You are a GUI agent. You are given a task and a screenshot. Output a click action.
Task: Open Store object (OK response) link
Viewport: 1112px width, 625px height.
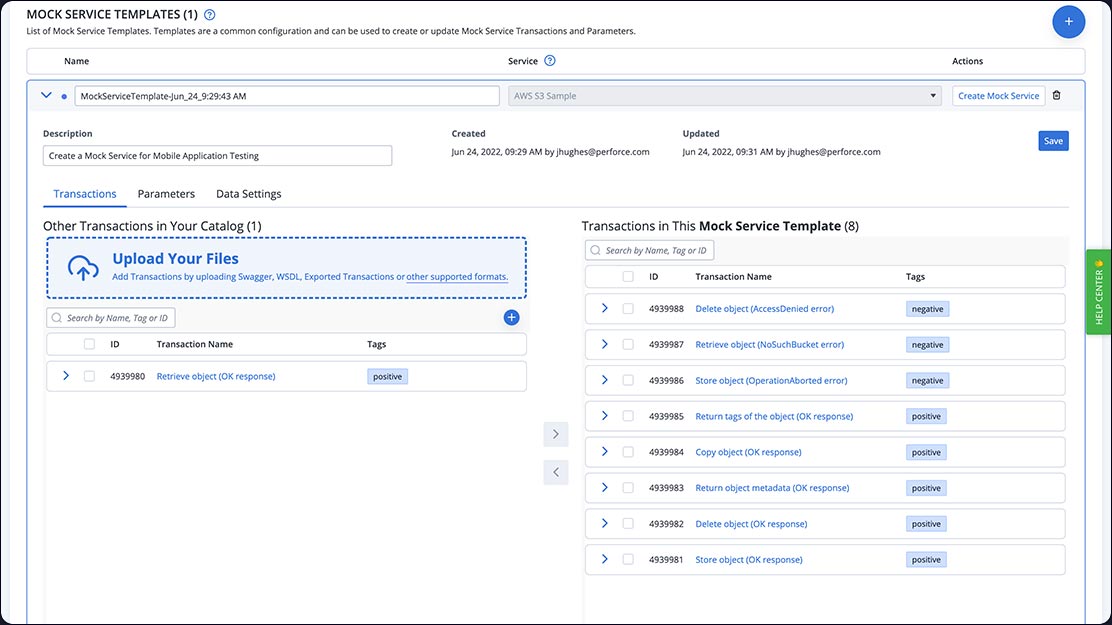point(749,559)
